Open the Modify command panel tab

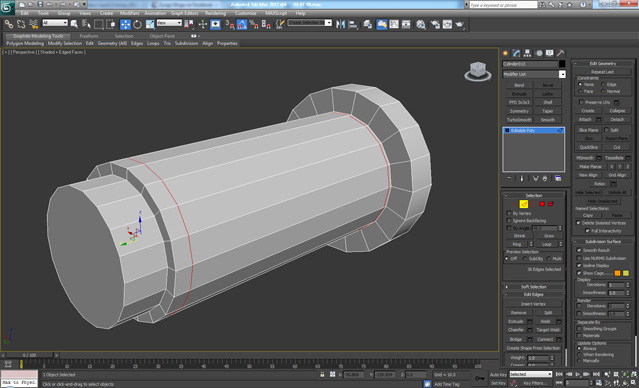(517, 53)
